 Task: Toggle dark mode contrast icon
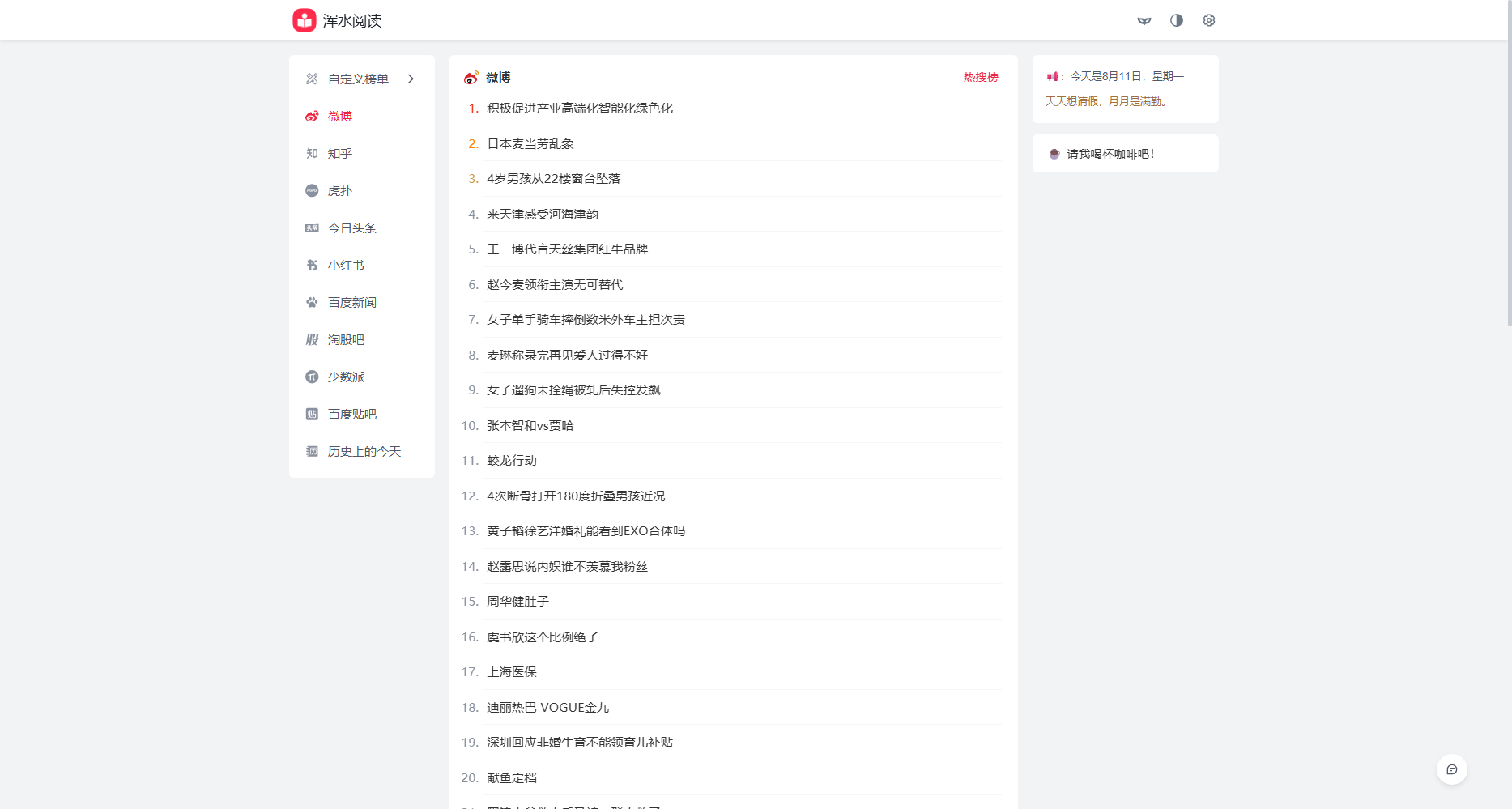1177,20
